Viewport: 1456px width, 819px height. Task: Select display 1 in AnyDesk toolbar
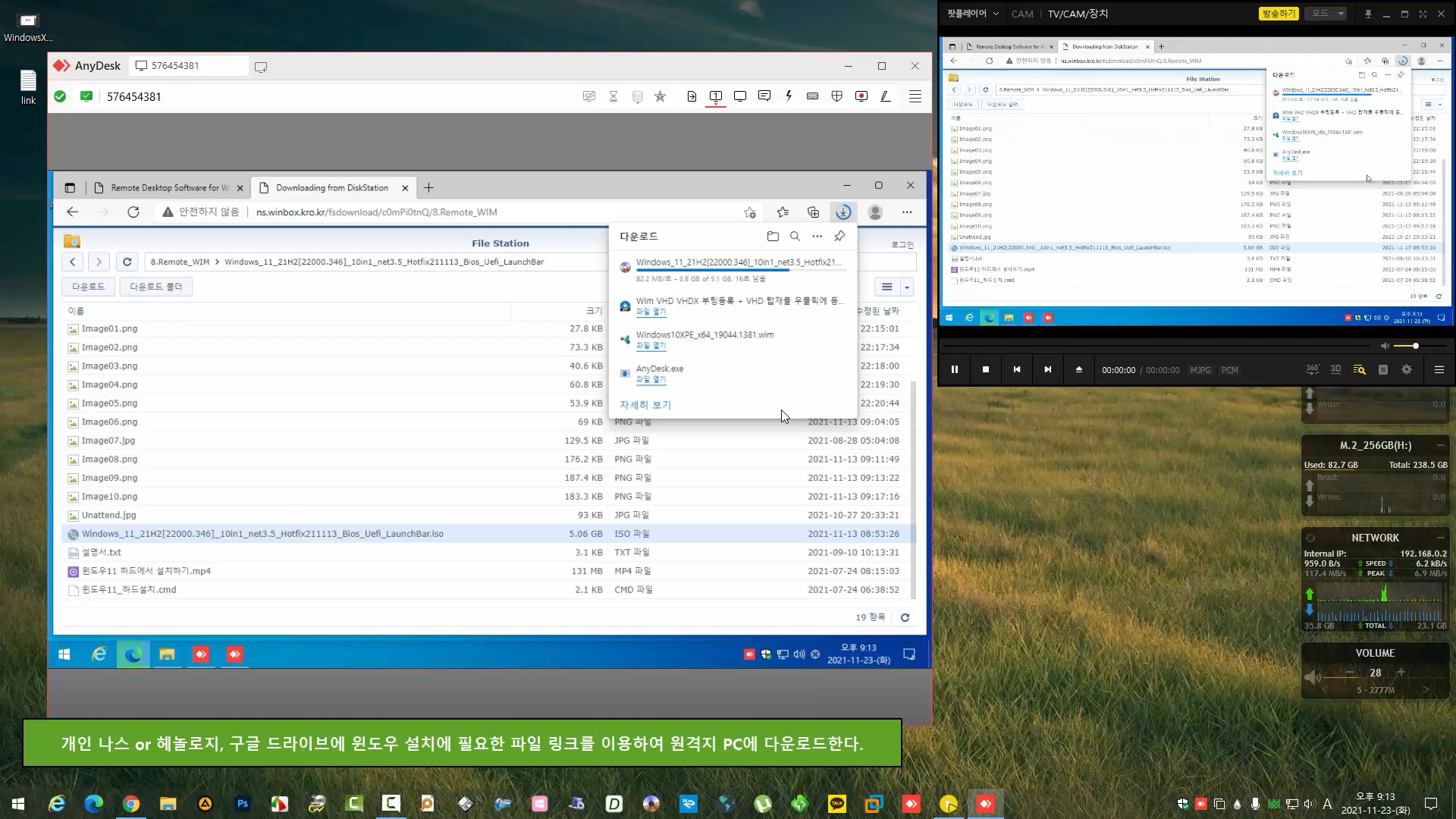tap(715, 96)
